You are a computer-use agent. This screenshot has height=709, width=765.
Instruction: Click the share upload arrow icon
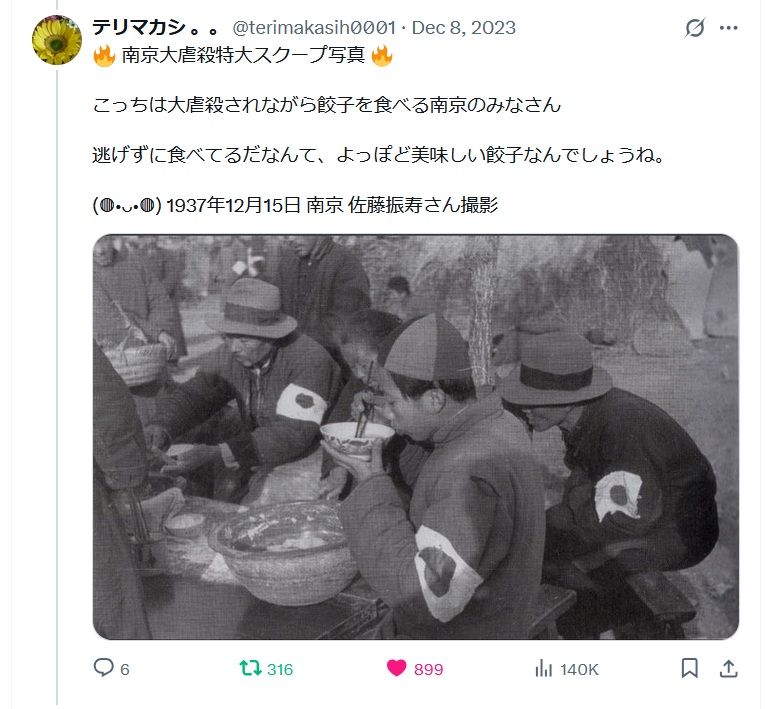pos(728,668)
